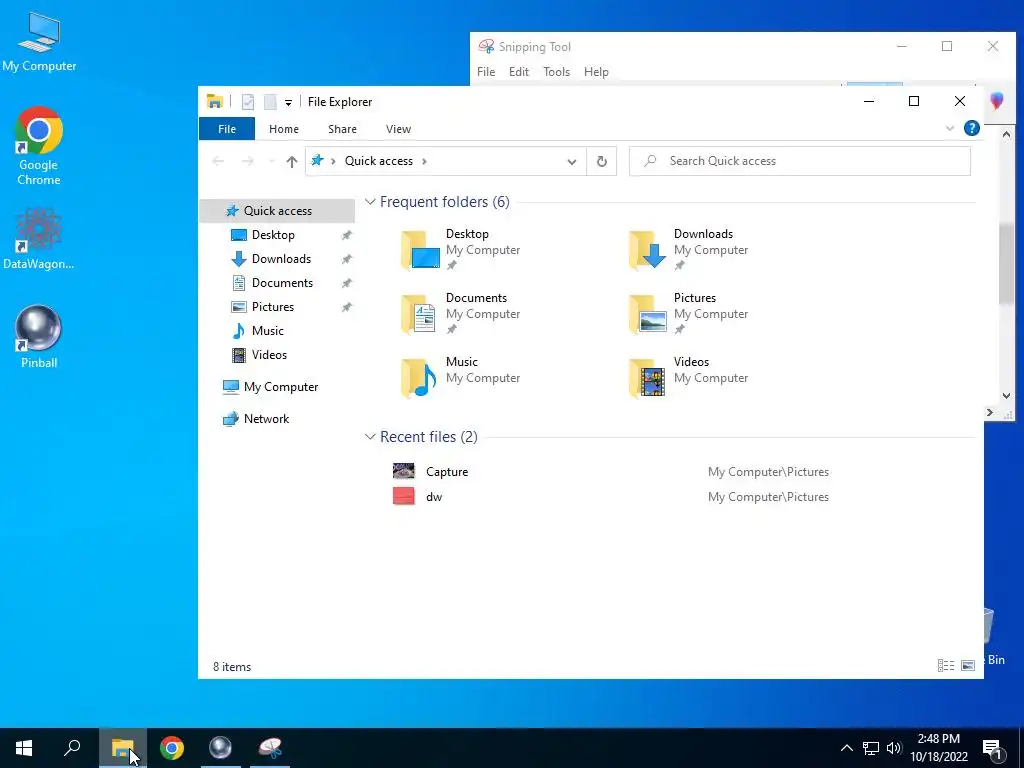Click the New folder quick access toolbar icon
Image resolution: width=1024 pixels, height=768 pixels.
click(270, 102)
